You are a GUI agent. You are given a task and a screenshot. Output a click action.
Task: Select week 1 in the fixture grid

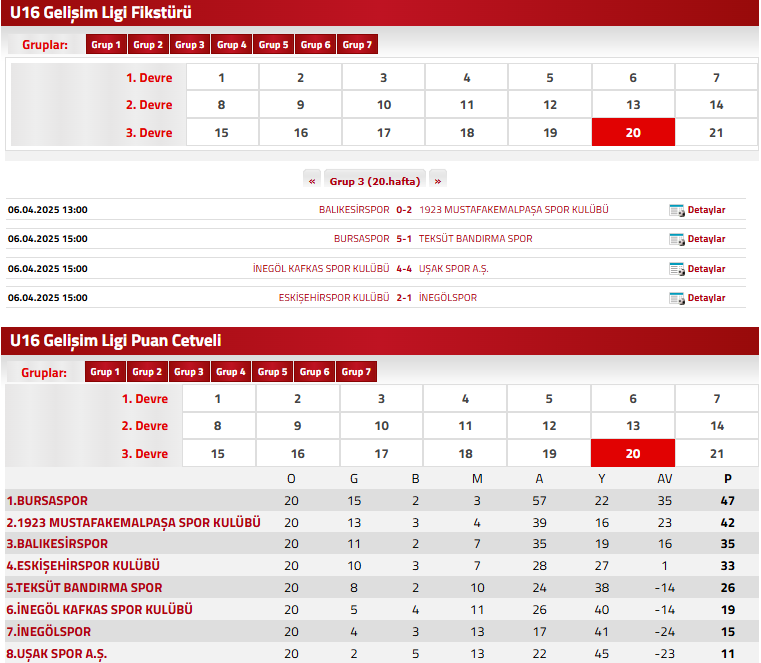pyautogui.click(x=221, y=78)
